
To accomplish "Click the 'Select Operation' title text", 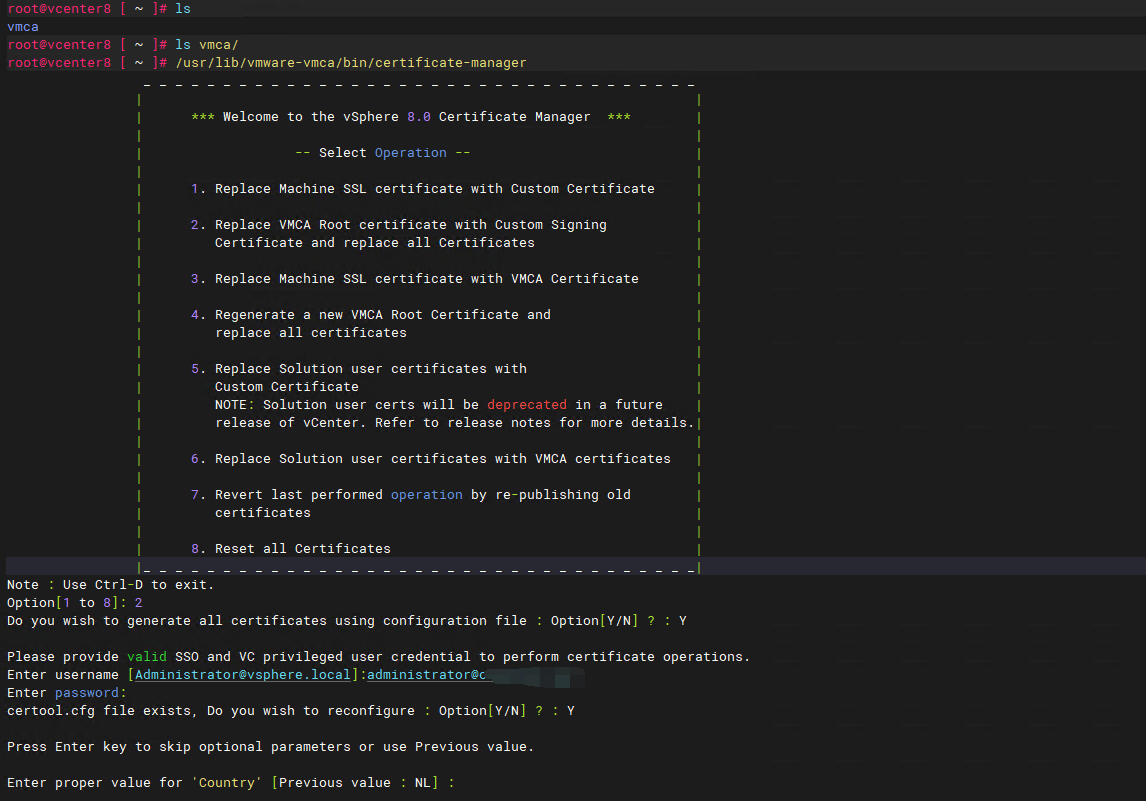I will (x=382, y=153).
